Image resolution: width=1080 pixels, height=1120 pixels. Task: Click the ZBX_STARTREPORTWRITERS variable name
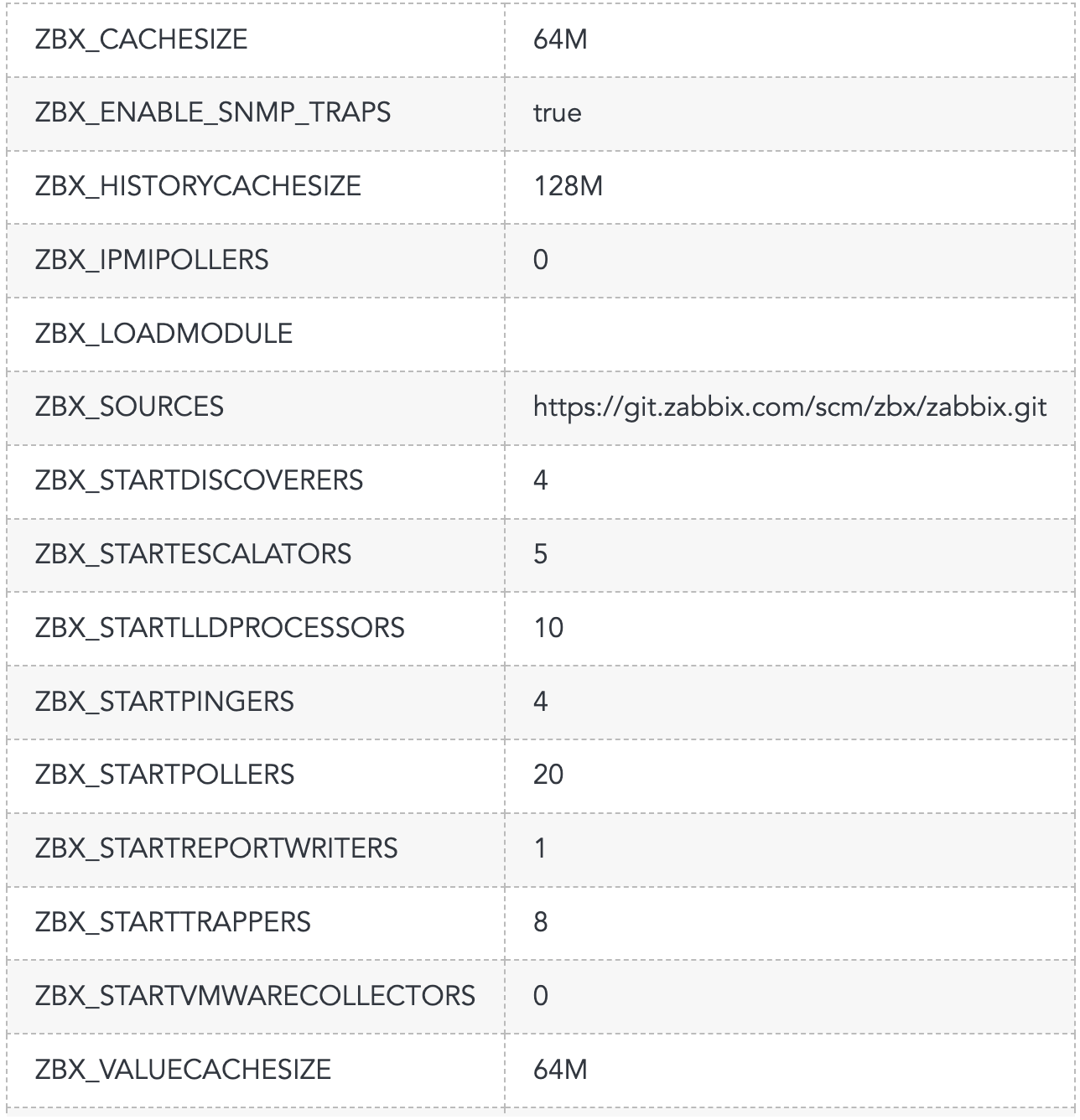tap(216, 848)
